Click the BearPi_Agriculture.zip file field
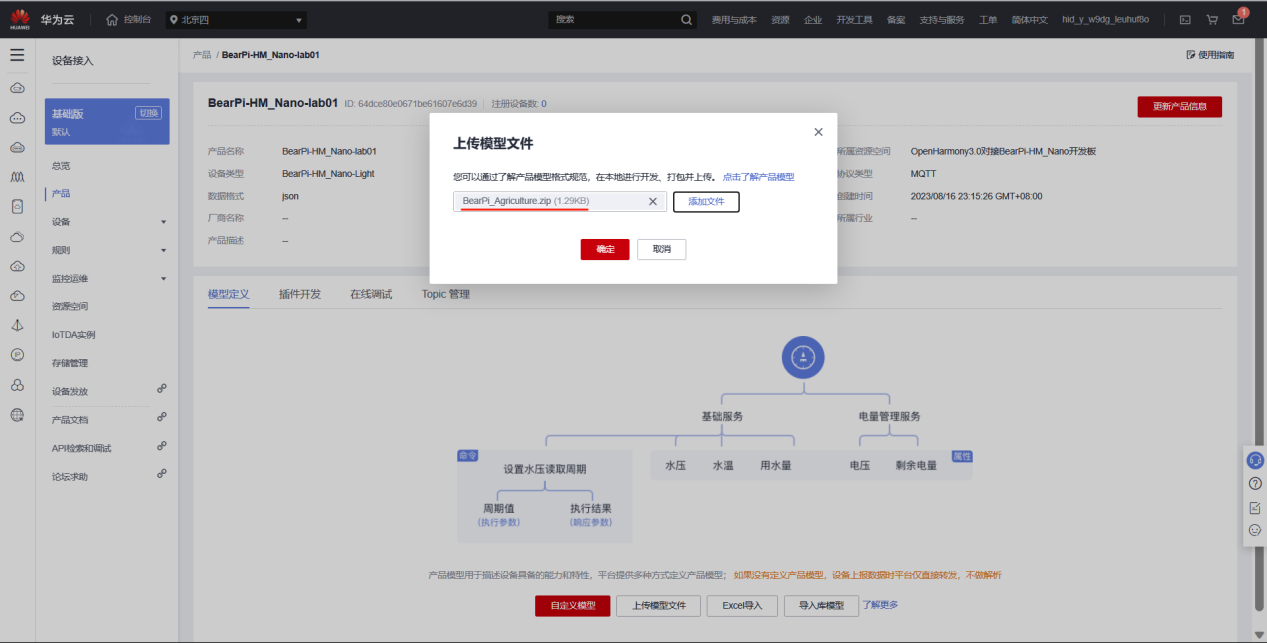The image size is (1267, 643). (x=559, y=201)
